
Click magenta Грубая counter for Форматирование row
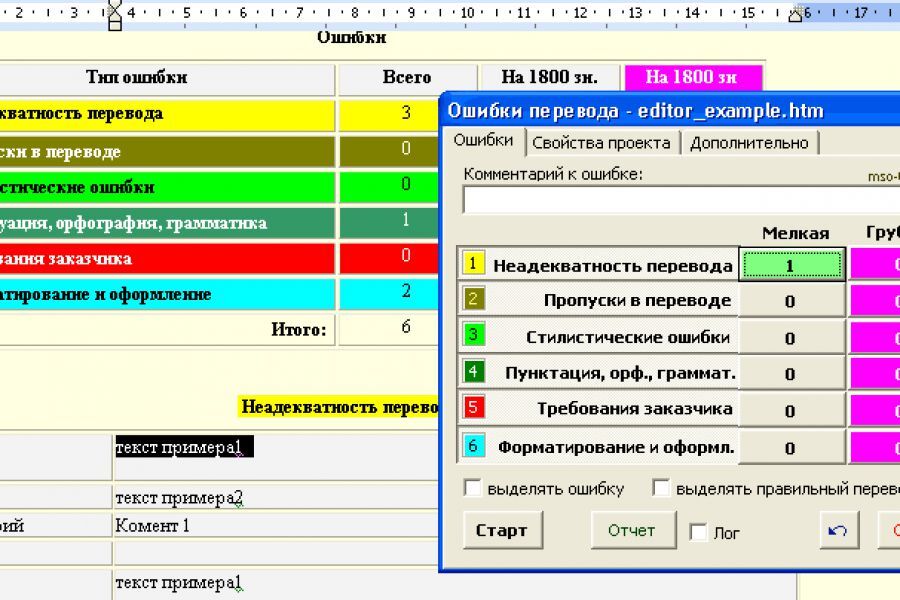(x=875, y=447)
